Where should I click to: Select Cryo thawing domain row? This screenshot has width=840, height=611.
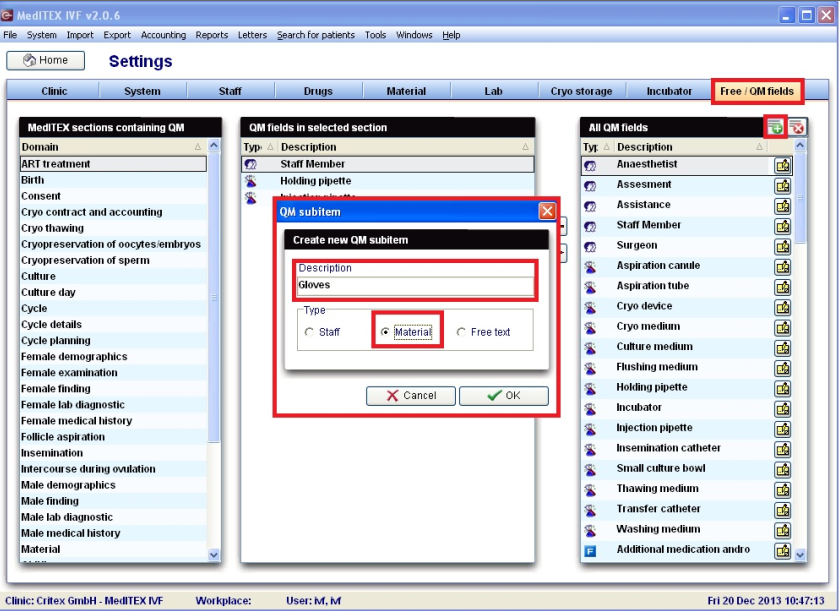[x=113, y=228]
